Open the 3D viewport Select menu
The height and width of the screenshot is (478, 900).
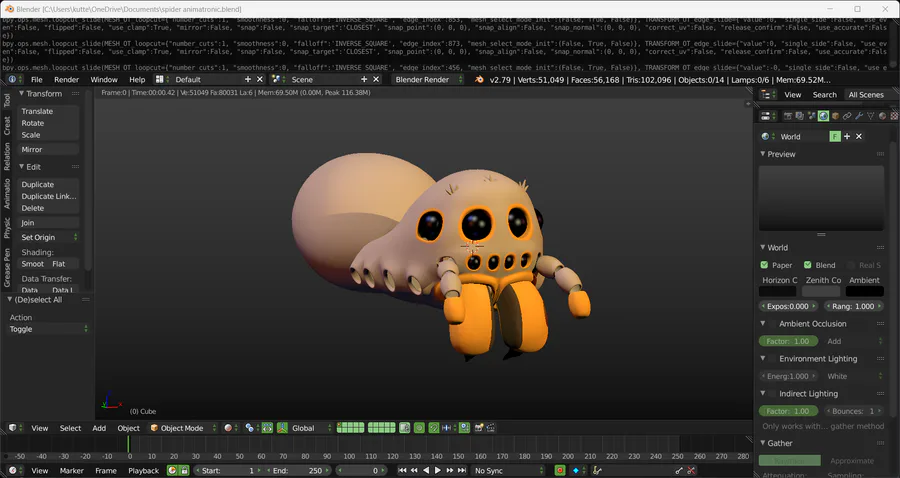(71, 428)
